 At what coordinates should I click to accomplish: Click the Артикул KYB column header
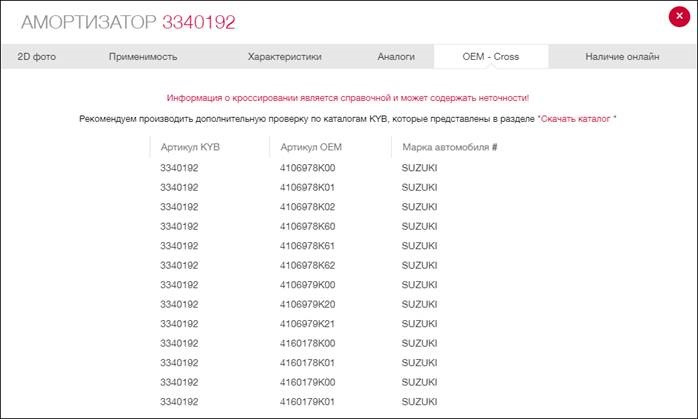pos(190,148)
